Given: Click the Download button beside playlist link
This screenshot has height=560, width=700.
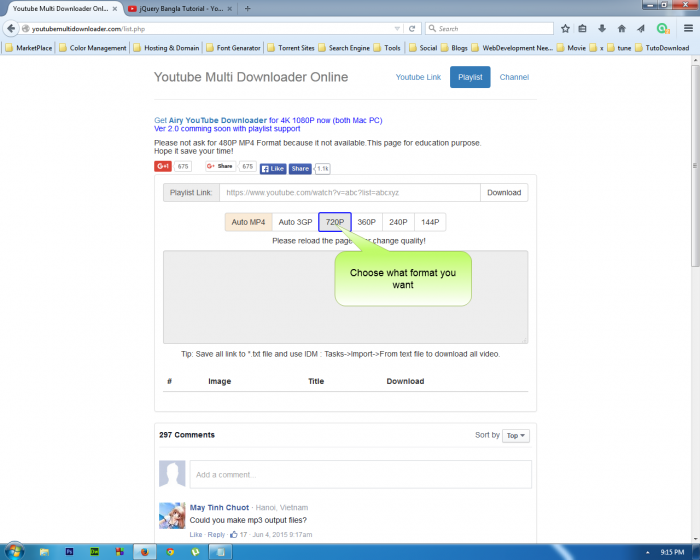Looking at the screenshot, I should (x=504, y=192).
